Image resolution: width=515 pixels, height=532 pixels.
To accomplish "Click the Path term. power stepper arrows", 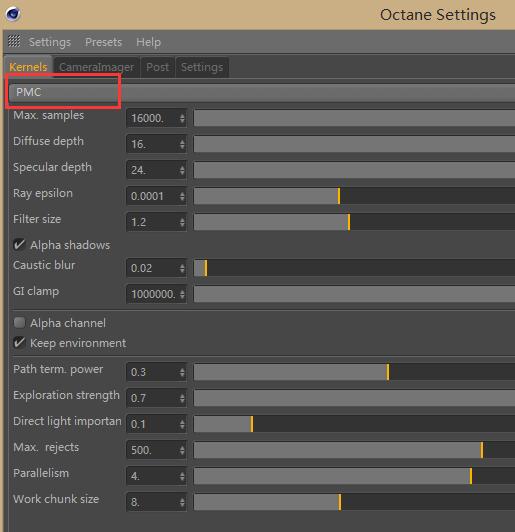I will [182, 372].
